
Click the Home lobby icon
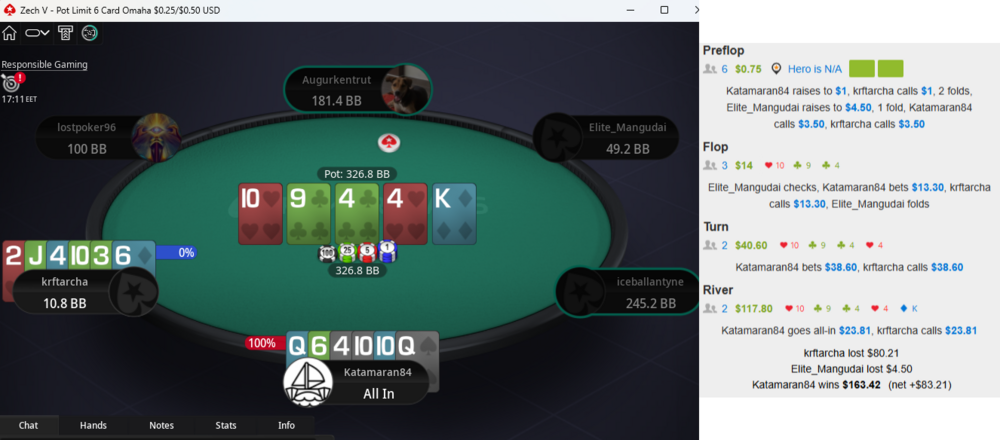click(x=10, y=33)
